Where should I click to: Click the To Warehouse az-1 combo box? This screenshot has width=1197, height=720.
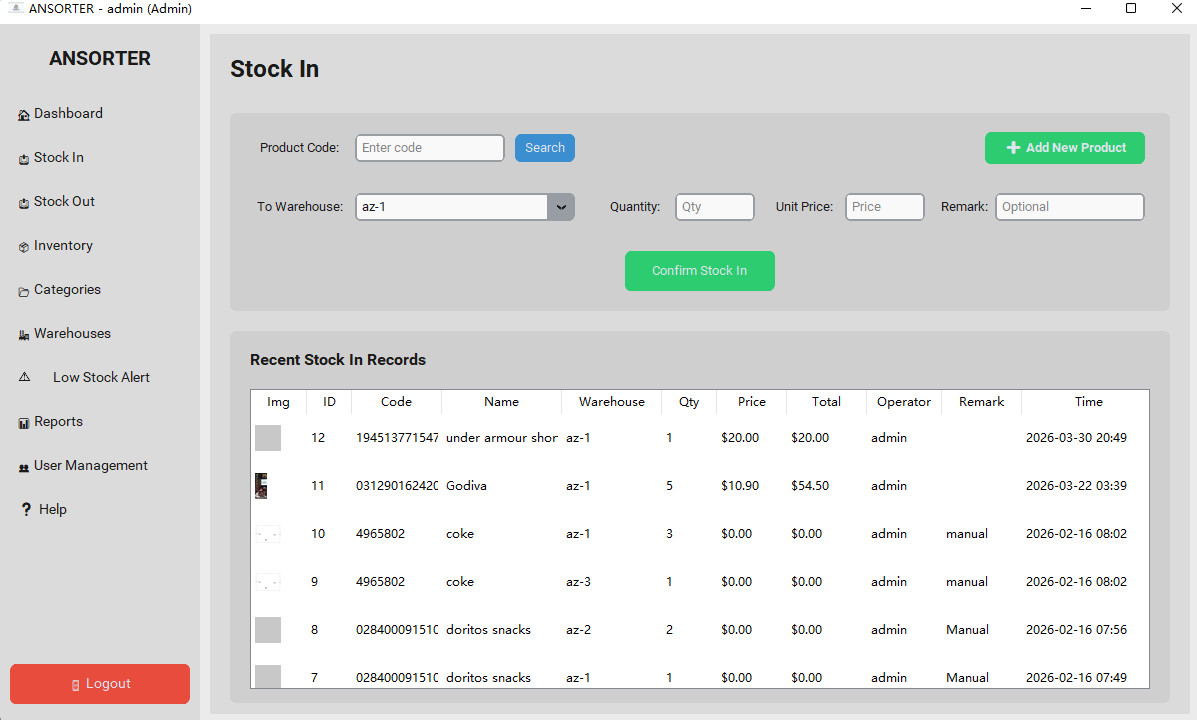(465, 207)
